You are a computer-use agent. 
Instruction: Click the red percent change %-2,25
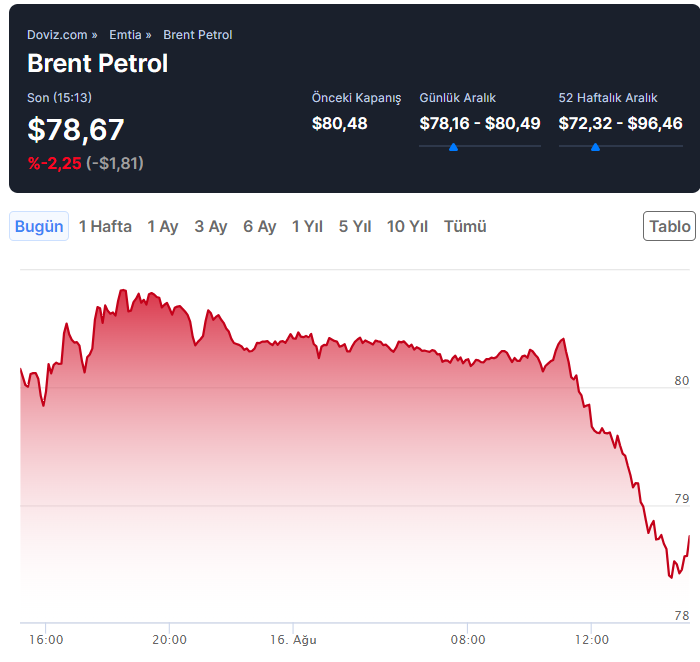pyautogui.click(x=54, y=163)
